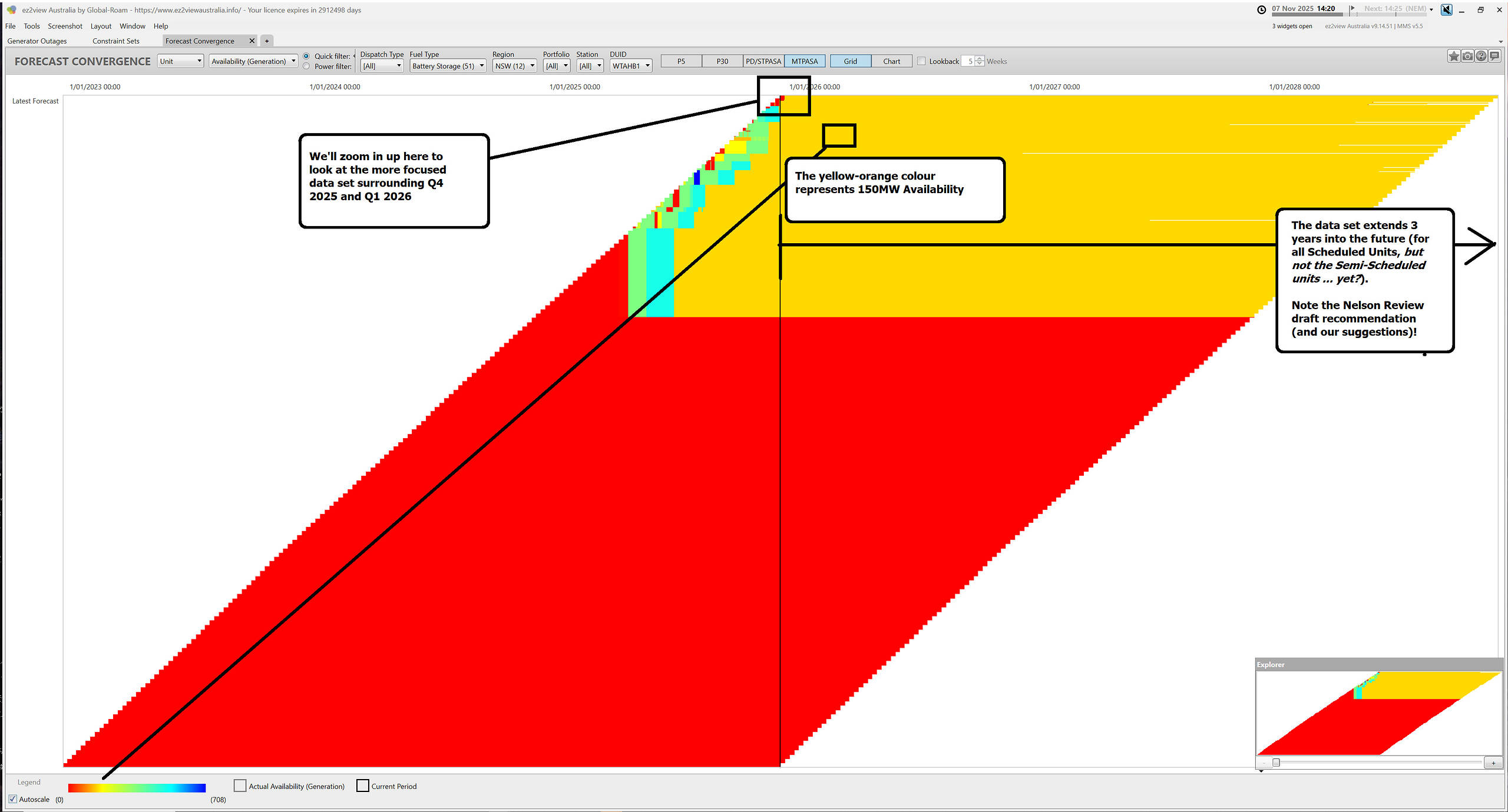Switch to the Generator Outages tab

(x=37, y=41)
